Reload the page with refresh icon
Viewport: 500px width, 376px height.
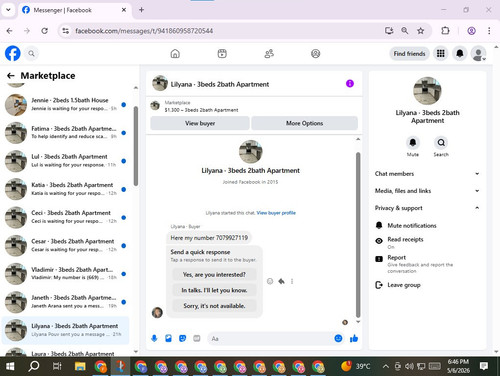click(x=44, y=31)
